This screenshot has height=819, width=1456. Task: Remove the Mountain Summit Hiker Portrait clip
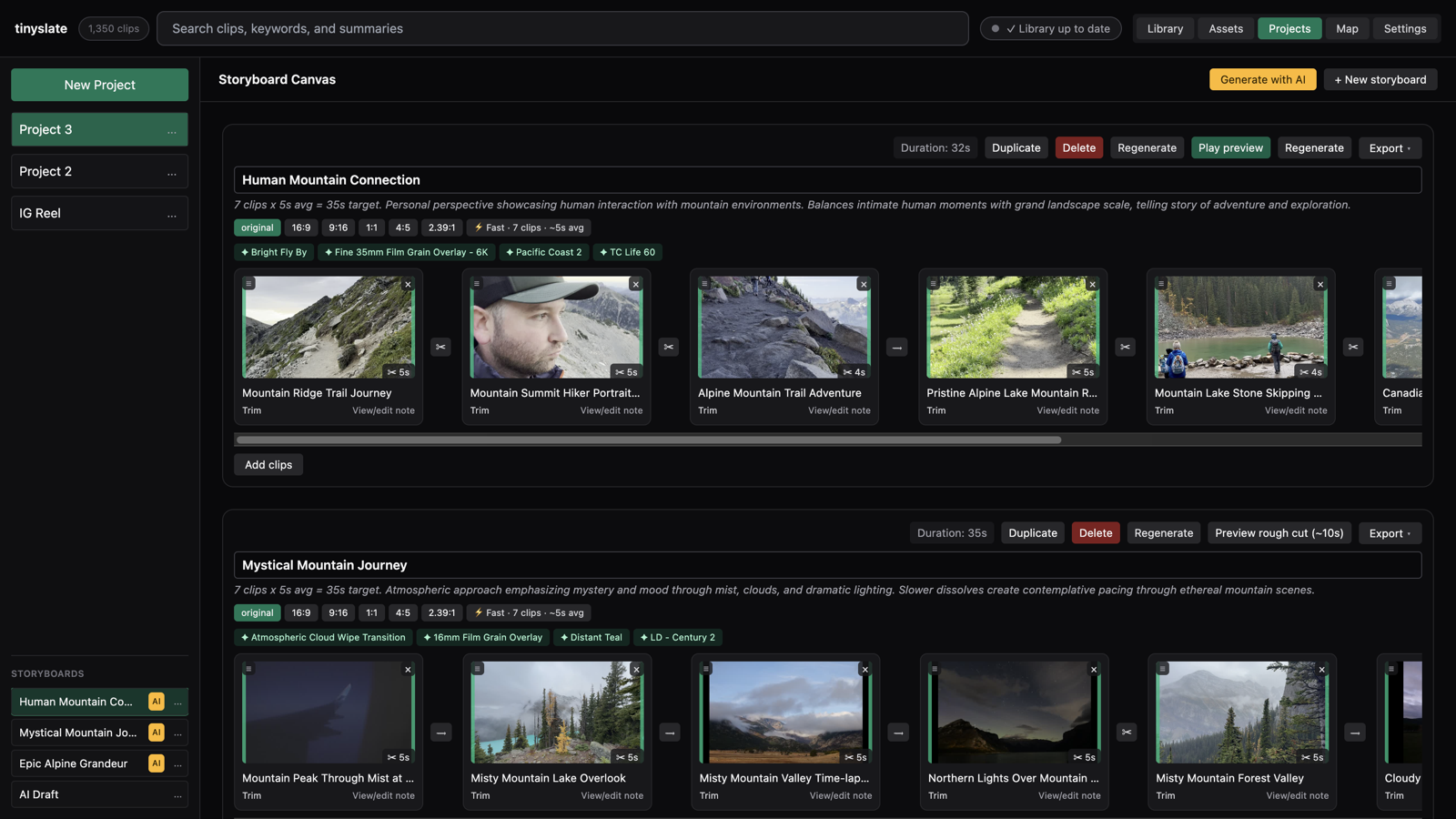point(636,284)
